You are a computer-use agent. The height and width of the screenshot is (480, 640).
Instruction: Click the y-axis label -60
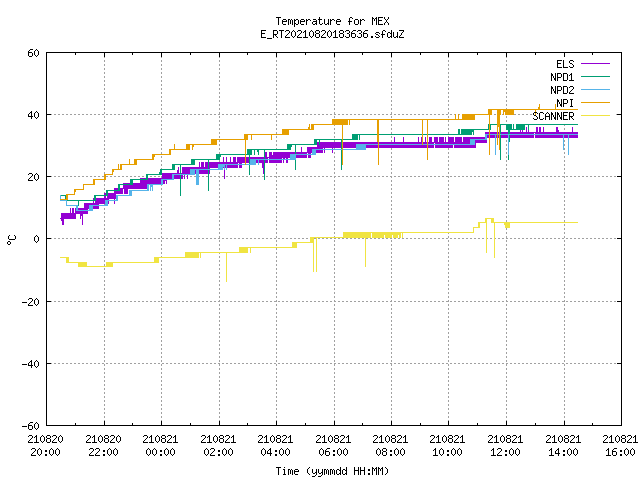[x=31, y=427]
